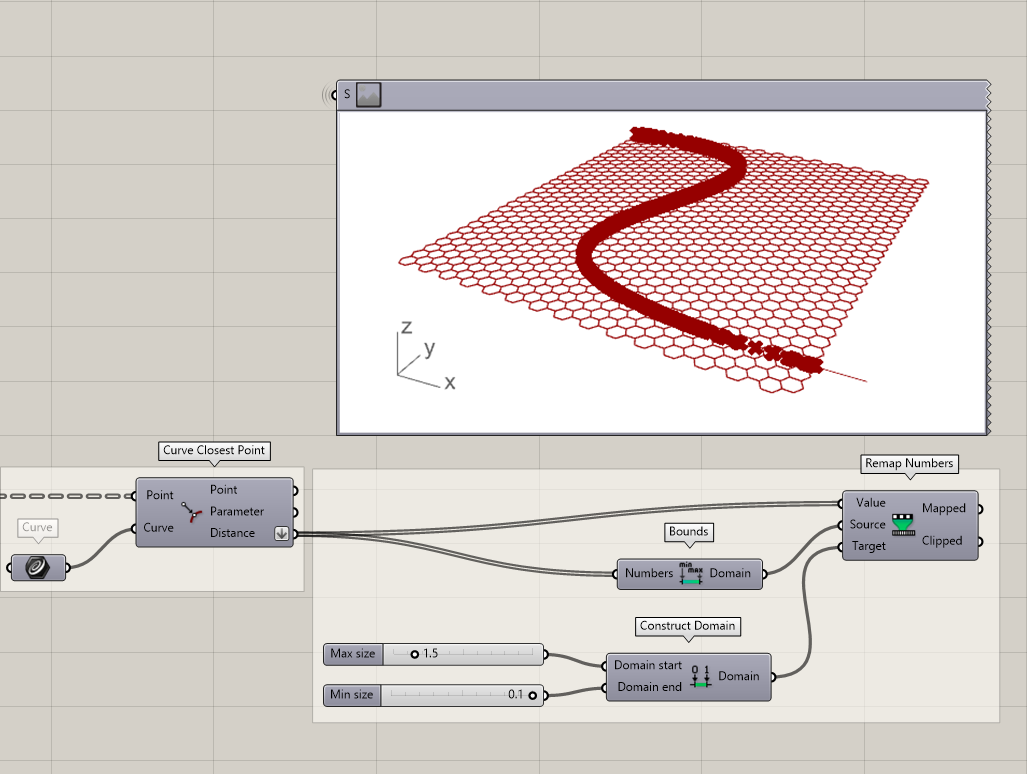Select the Curve parameter hexagon icon
The height and width of the screenshot is (774, 1027).
point(38,567)
